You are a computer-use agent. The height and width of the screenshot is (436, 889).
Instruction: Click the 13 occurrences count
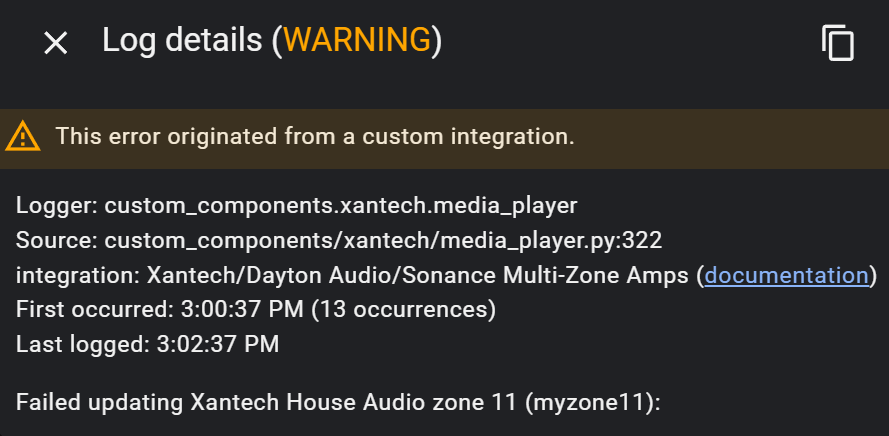point(405,309)
